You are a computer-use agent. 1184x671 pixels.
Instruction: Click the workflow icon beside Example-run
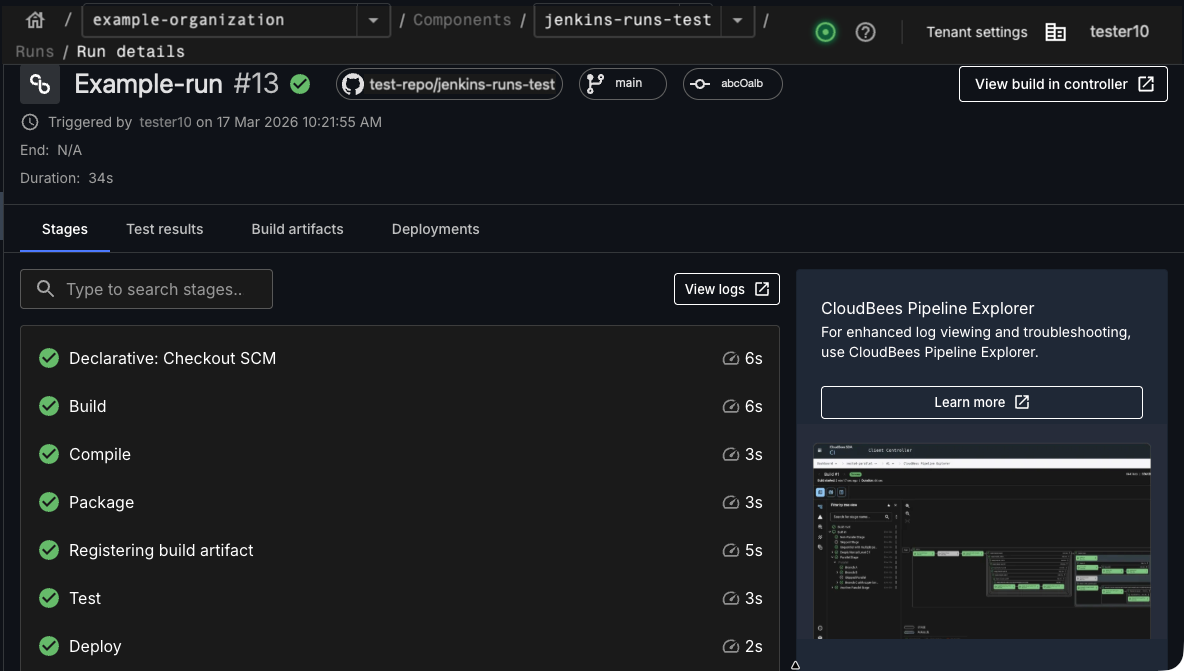pos(40,84)
